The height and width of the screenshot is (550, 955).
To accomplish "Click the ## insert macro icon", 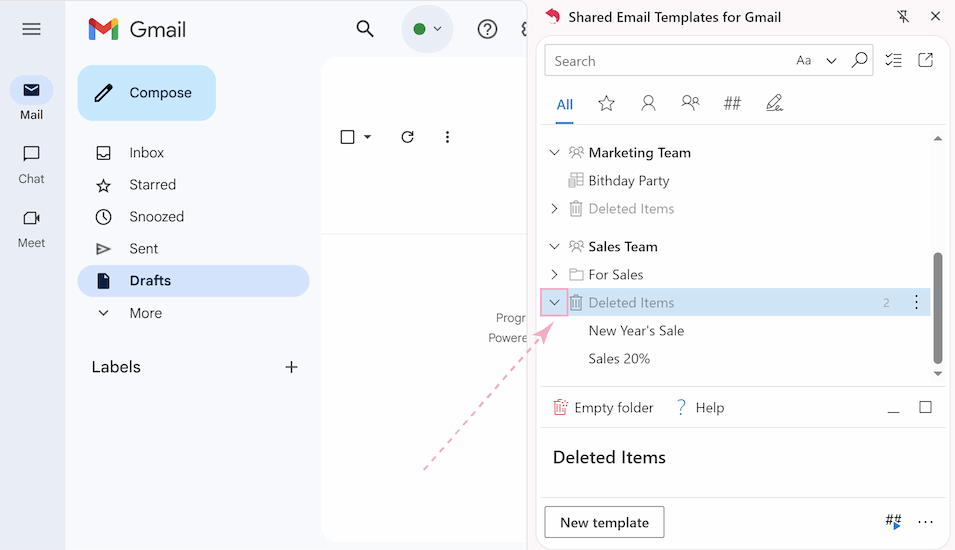I will [893, 521].
